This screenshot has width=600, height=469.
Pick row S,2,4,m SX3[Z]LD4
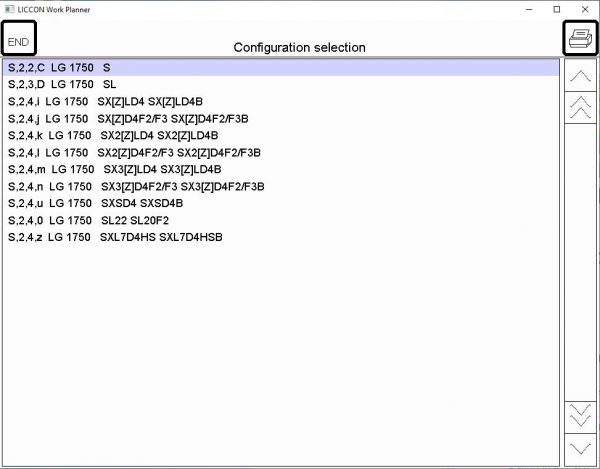coord(281,169)
